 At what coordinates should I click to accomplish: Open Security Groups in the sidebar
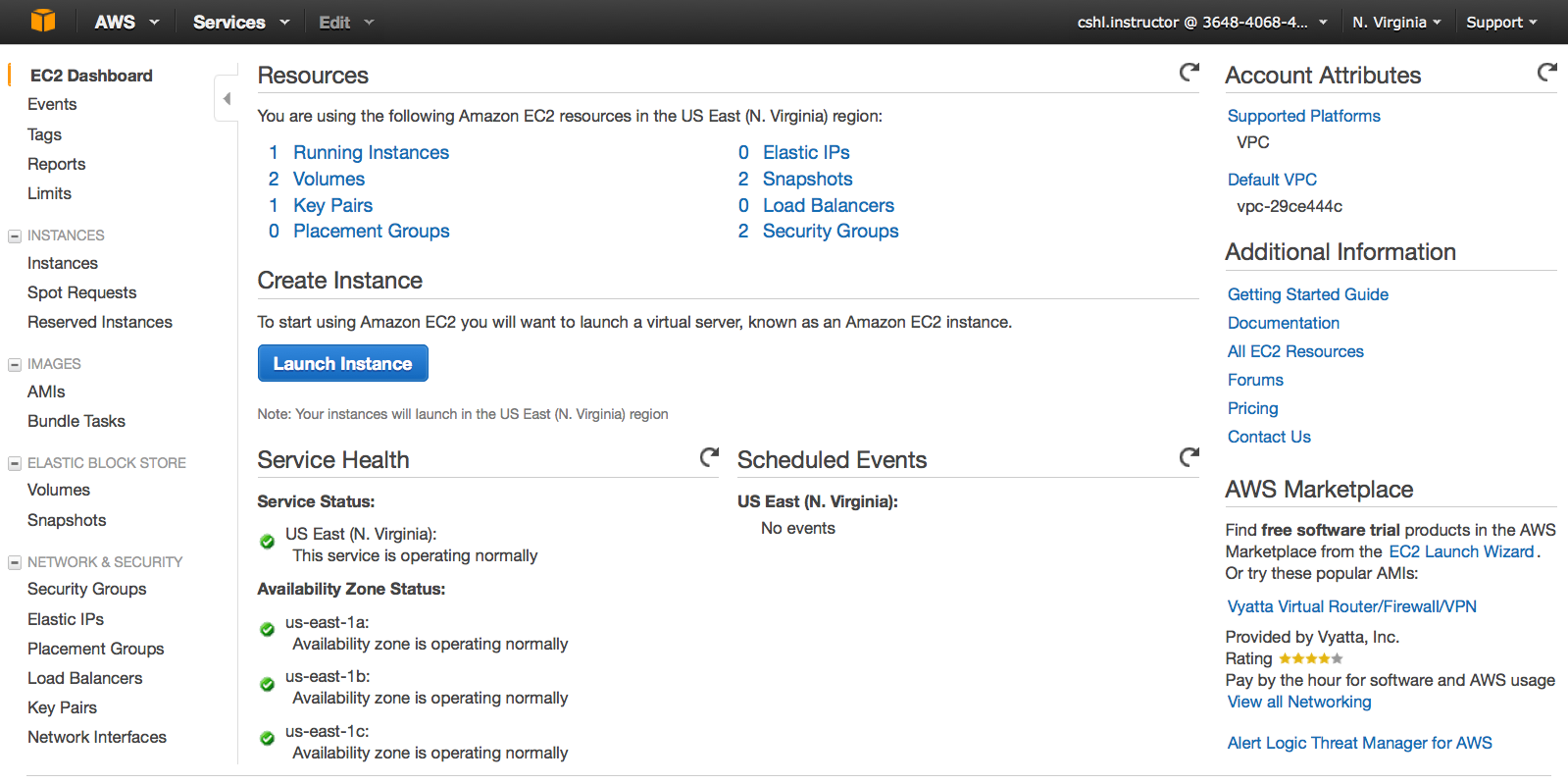pyautogui.click(x=87, y=589)
